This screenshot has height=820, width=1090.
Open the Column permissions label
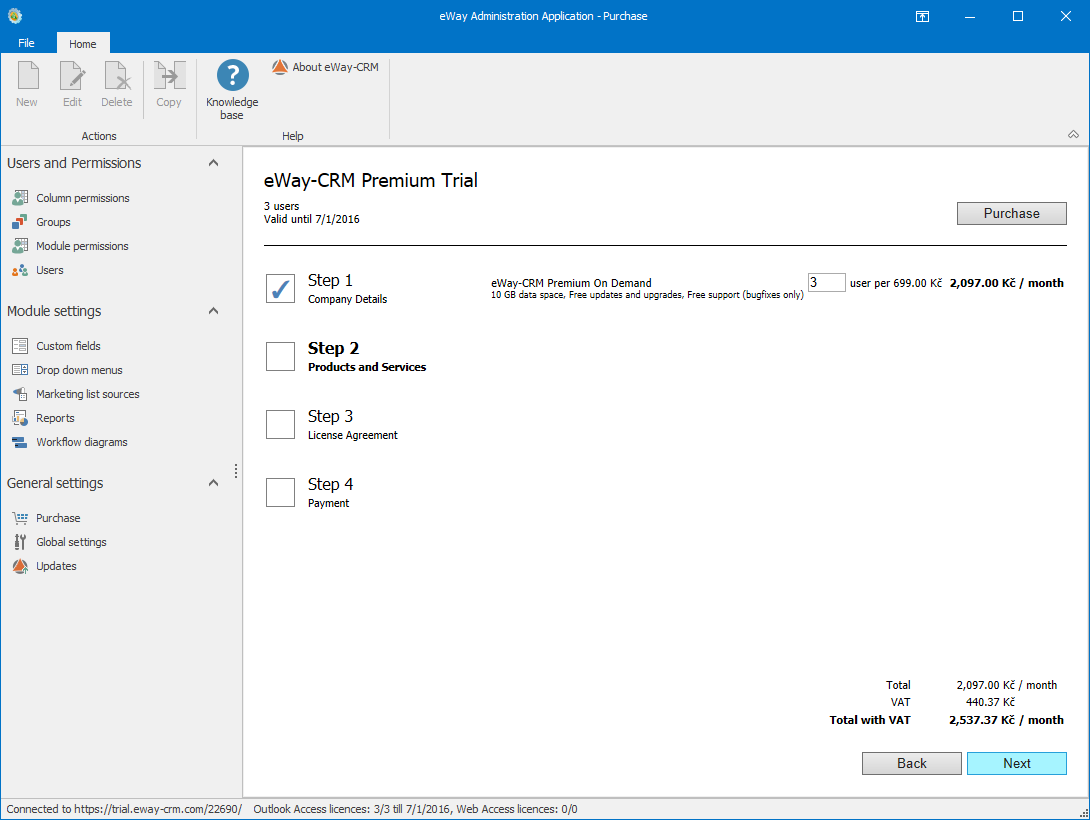[83, 198]
